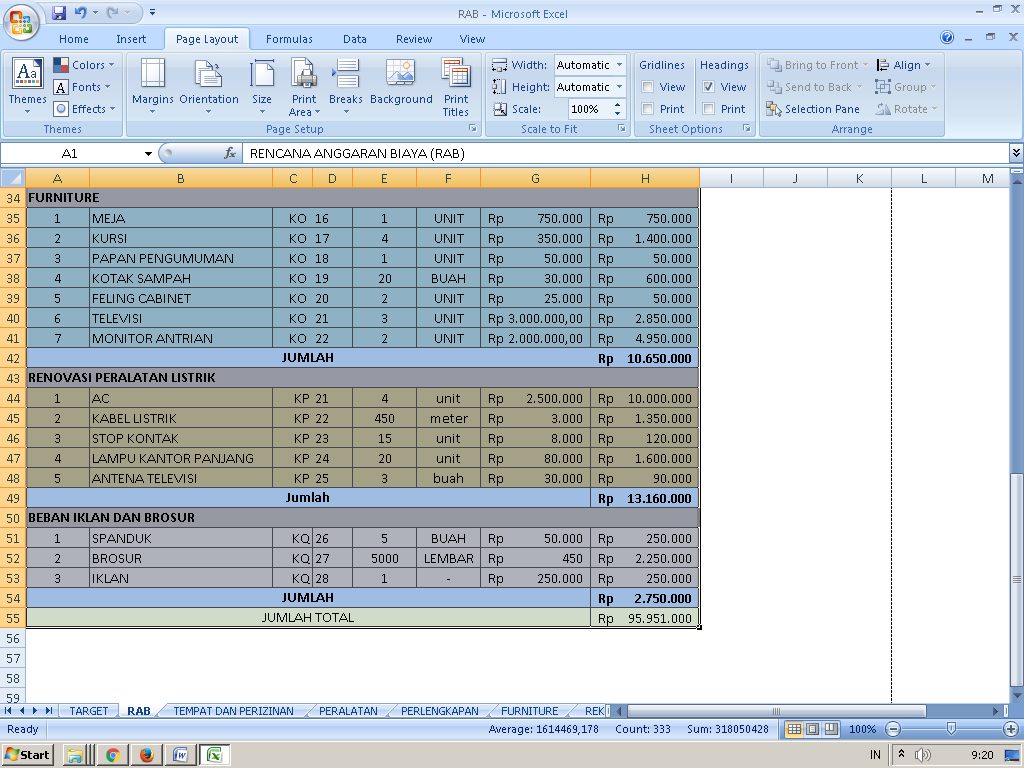Save workbook via quick access Save icon
1024x768 pixels.
(x=59, y=12)
